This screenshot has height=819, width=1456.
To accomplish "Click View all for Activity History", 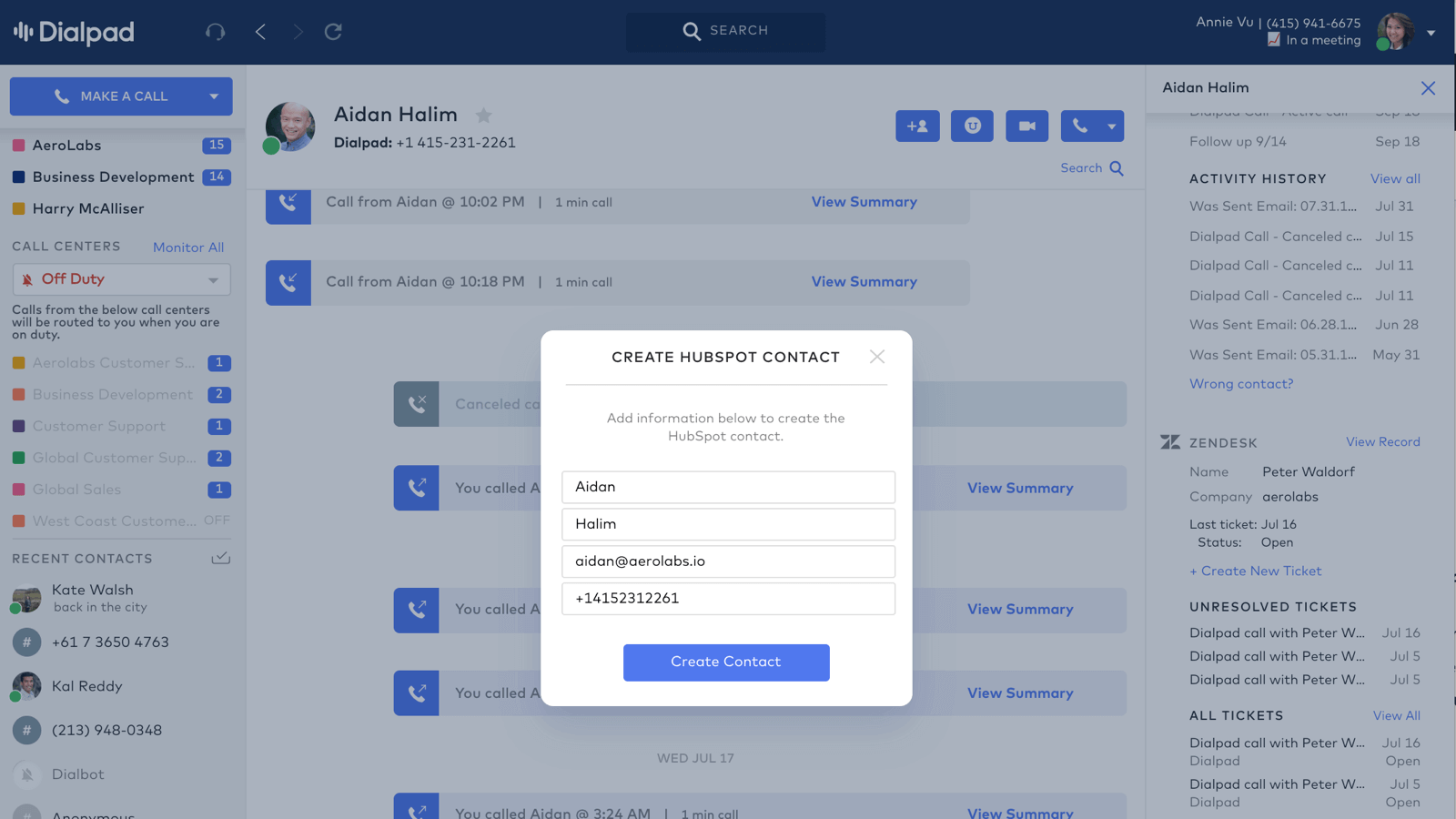I will coord(1395,179).
